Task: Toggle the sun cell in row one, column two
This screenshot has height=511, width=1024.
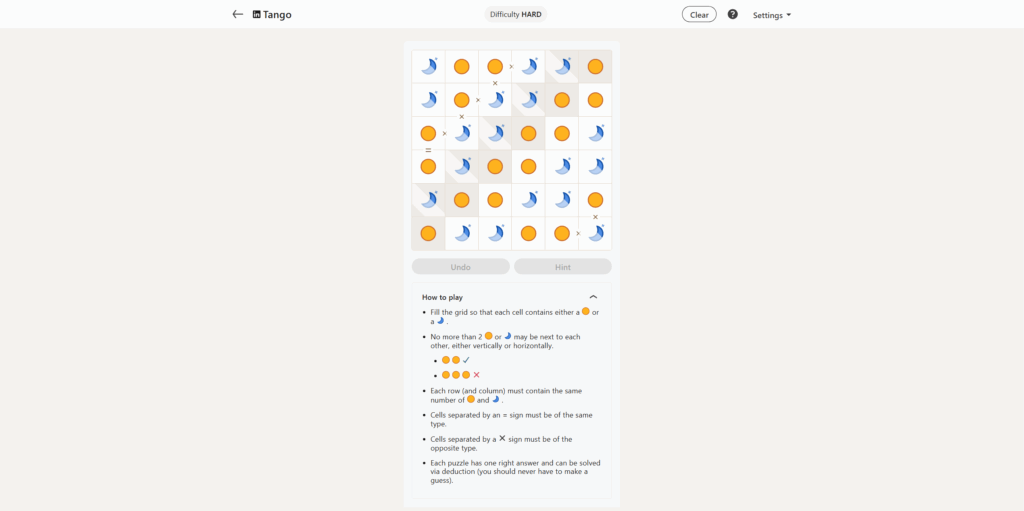Action: pyautogui.click(x=462, y=67)
